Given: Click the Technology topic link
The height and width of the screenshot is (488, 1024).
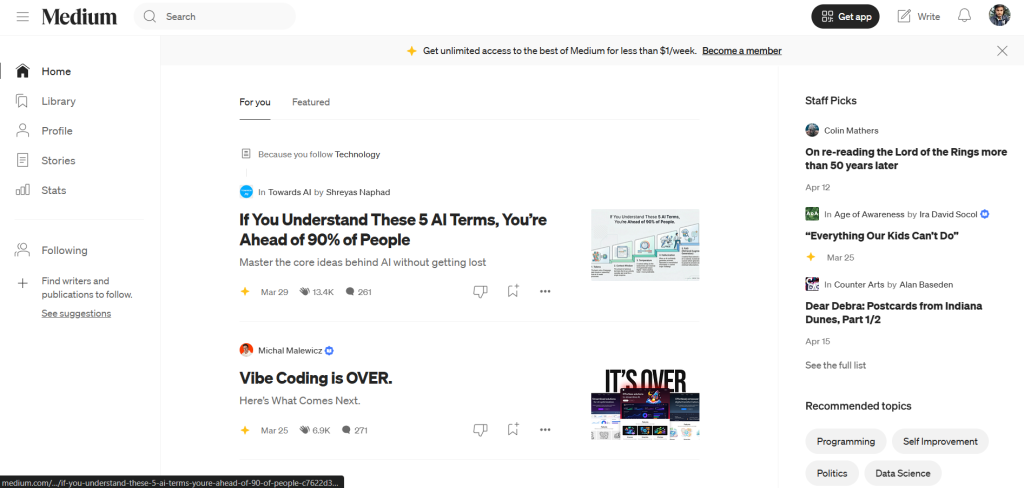Looking at the screenshot, I should pos(357,154).
